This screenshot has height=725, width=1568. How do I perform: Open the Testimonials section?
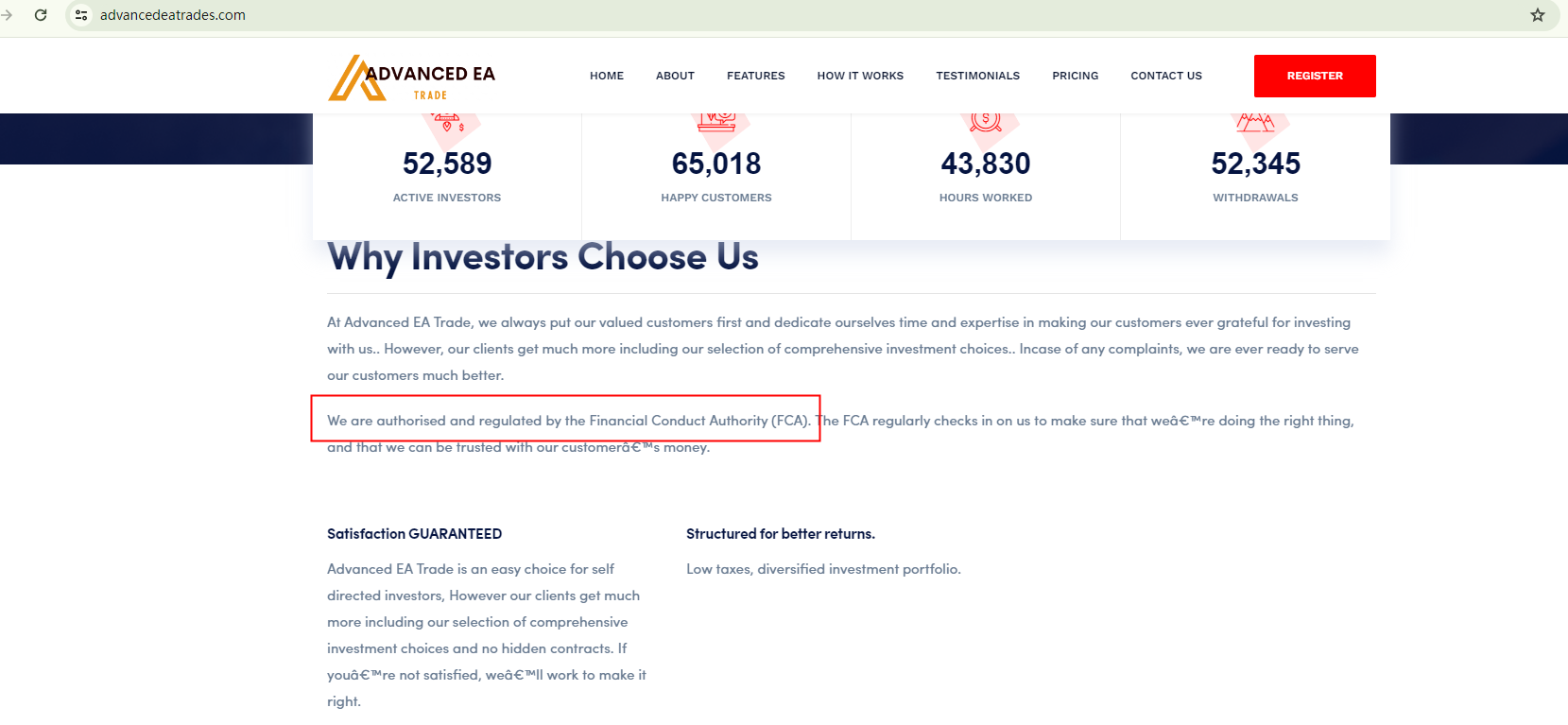[977, 76]
